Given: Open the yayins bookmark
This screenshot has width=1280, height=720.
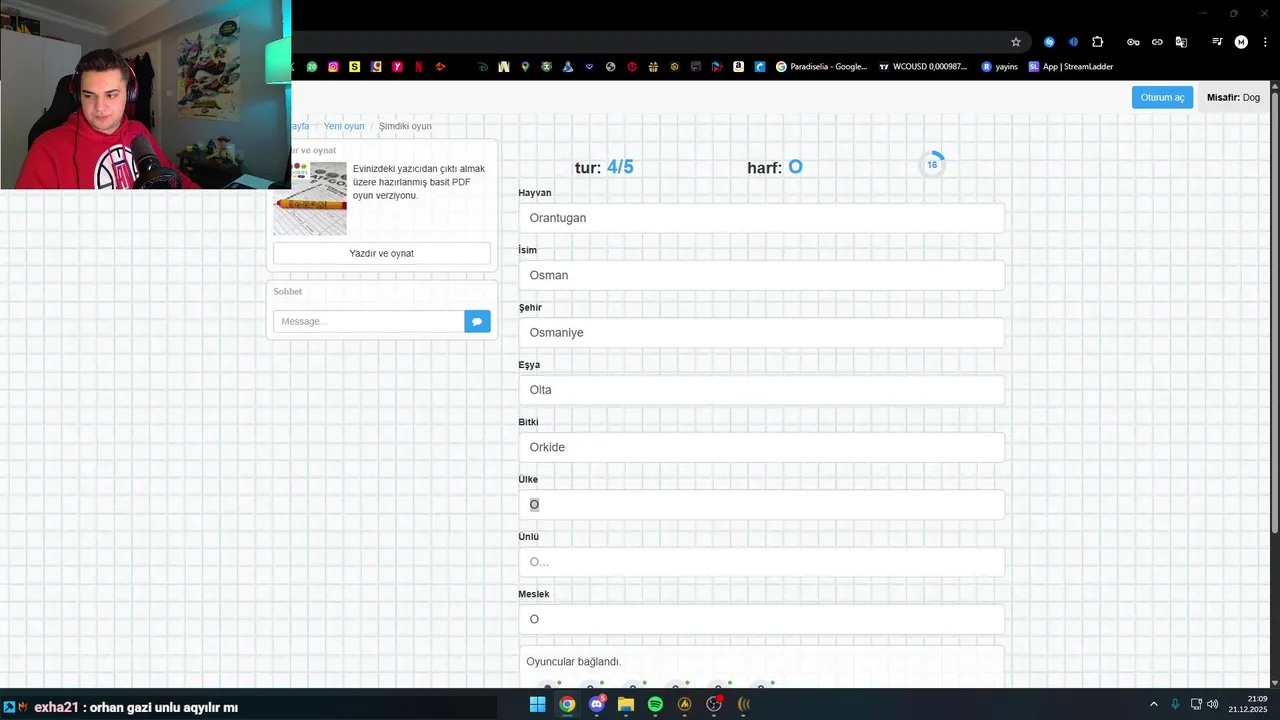Looking at the screenshot, I should (x=999, y=67).
